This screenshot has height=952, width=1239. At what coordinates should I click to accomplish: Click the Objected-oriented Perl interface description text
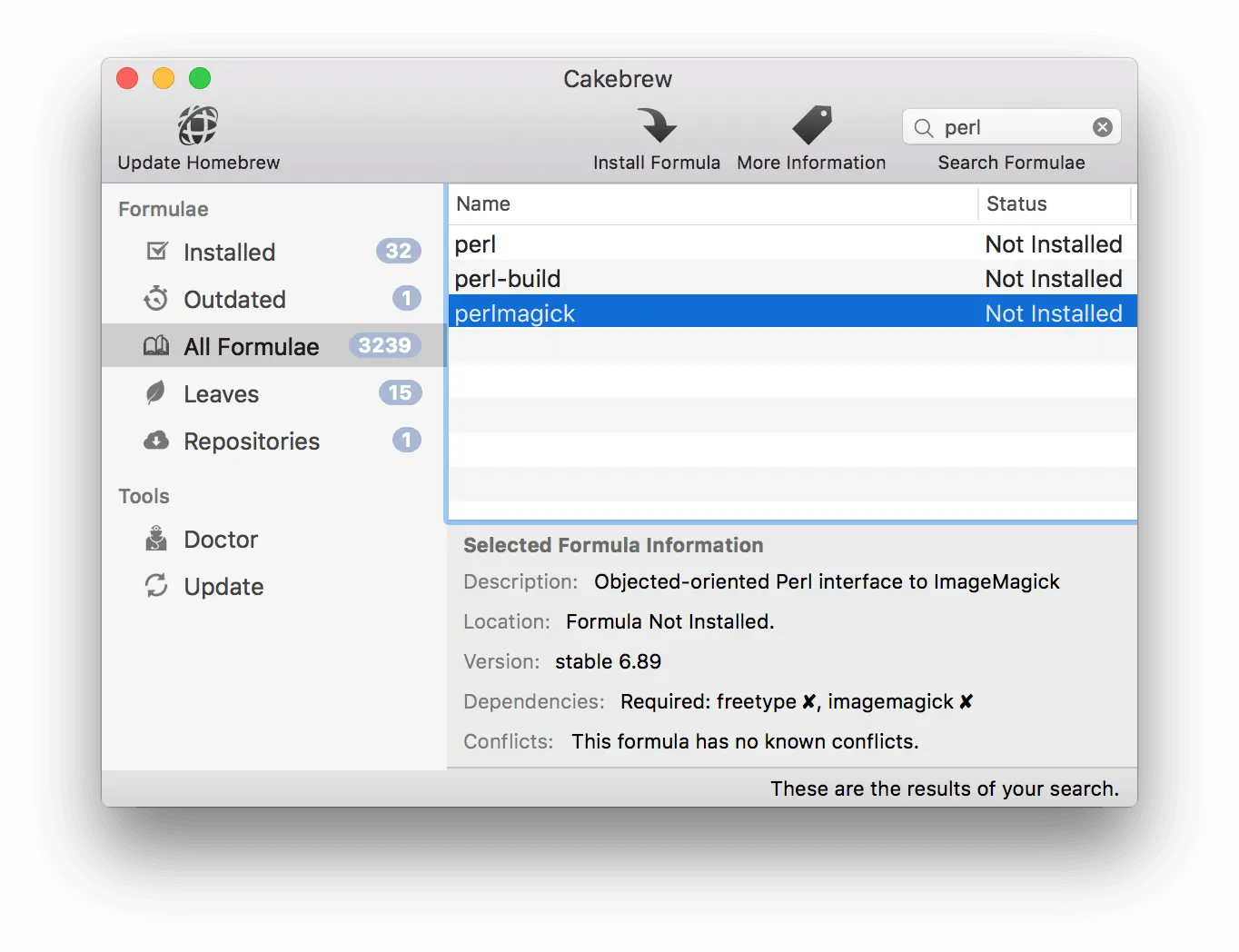pyautogui.click(x=827, y=581)
